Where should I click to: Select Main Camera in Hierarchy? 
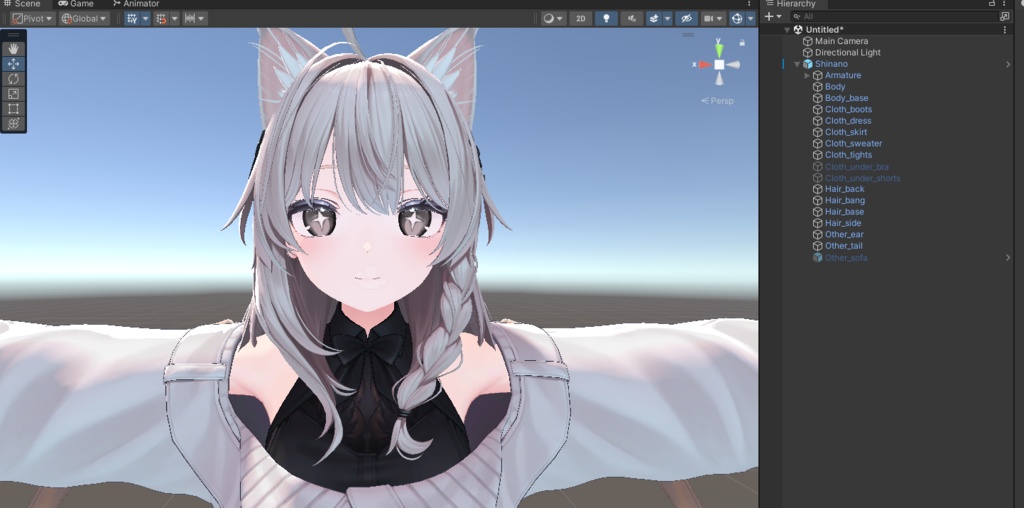click(841, 41)
